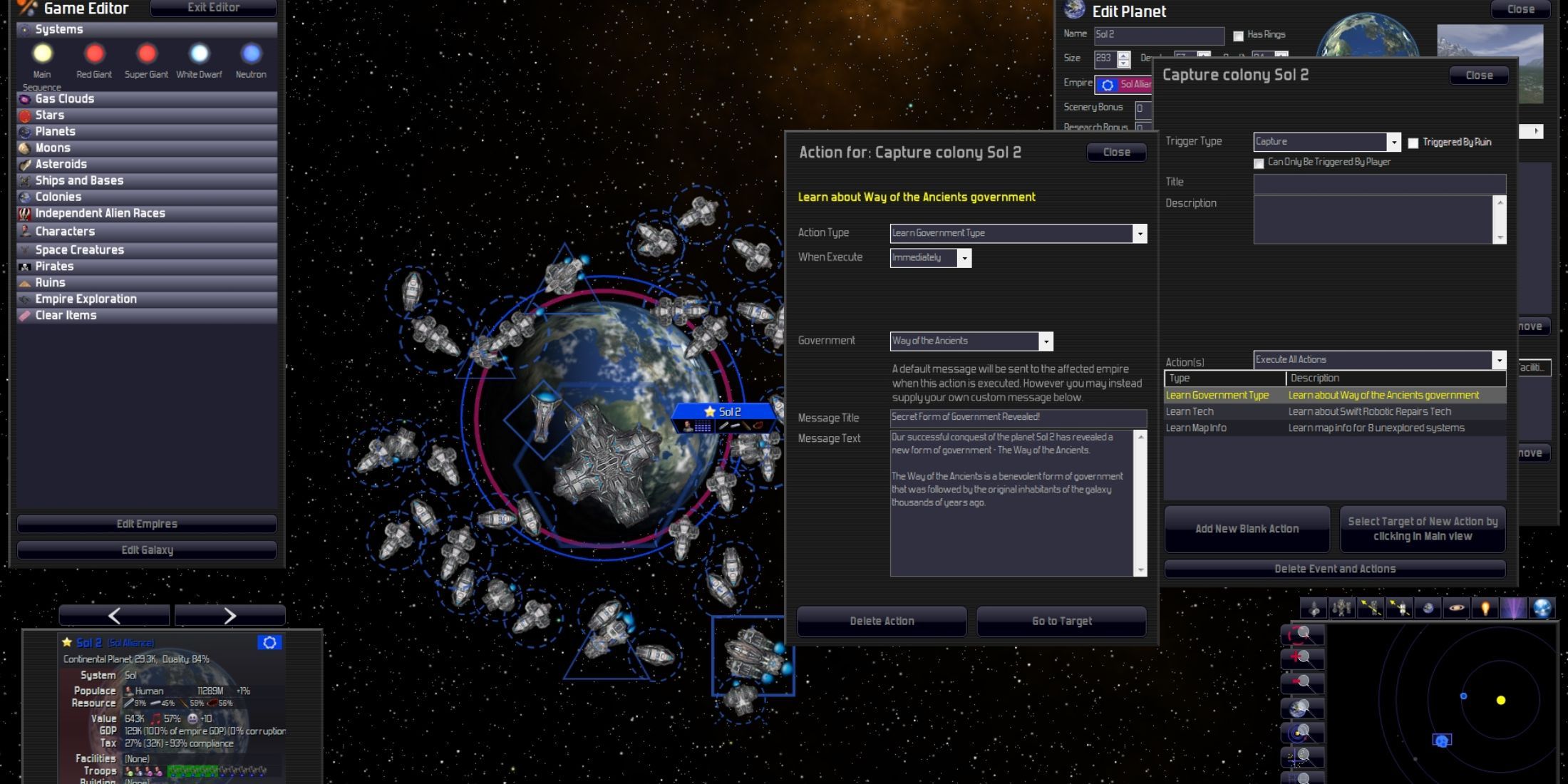Click Select Target of New Action button
The image size is (1568, 784).
[1423, 529]
